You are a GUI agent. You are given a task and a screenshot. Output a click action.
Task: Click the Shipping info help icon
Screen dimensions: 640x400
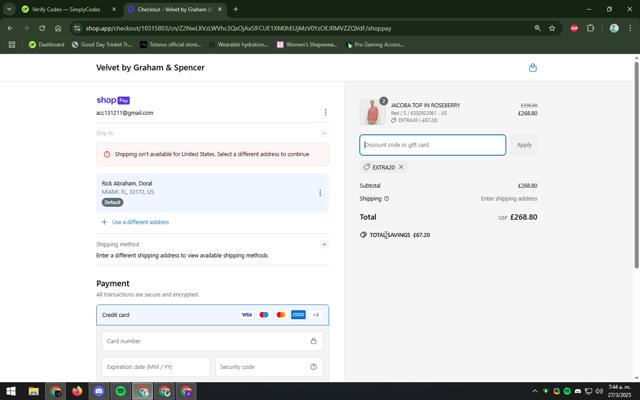point(387,199)
